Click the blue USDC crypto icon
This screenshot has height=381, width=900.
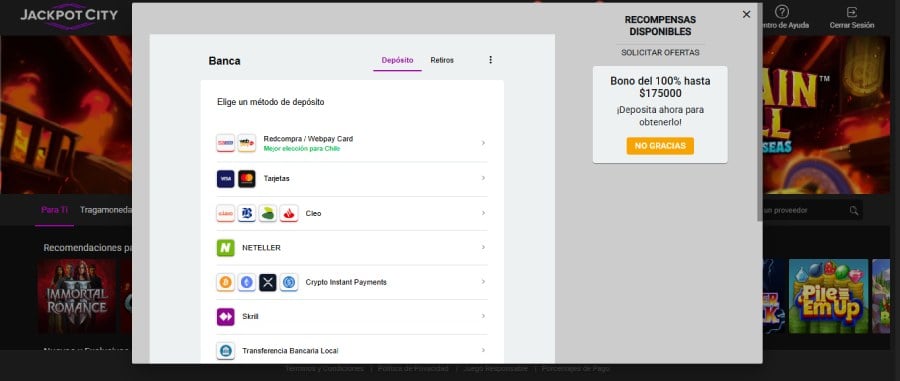pyautogui.click(x=289, y=282)
